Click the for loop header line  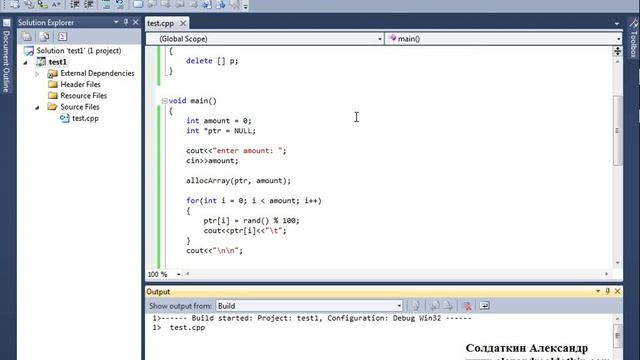click(x=254, y=201)
